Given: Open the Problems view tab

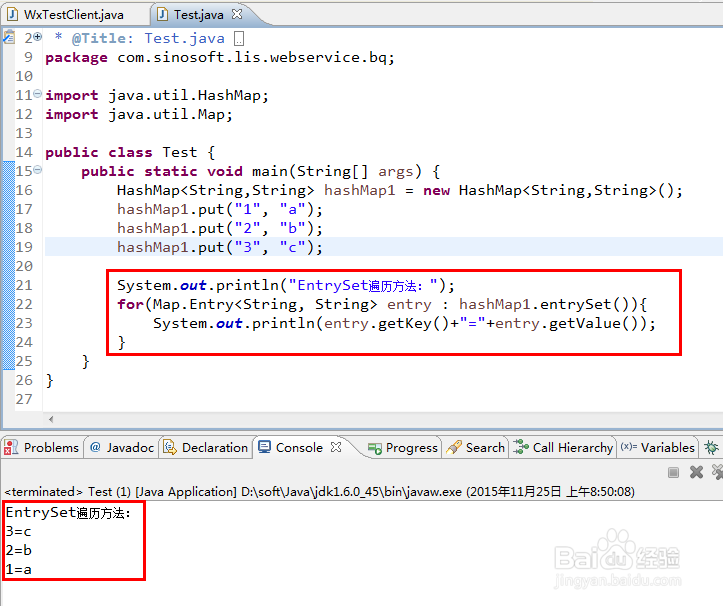Looking at the screenshot, I should point(42,447).
